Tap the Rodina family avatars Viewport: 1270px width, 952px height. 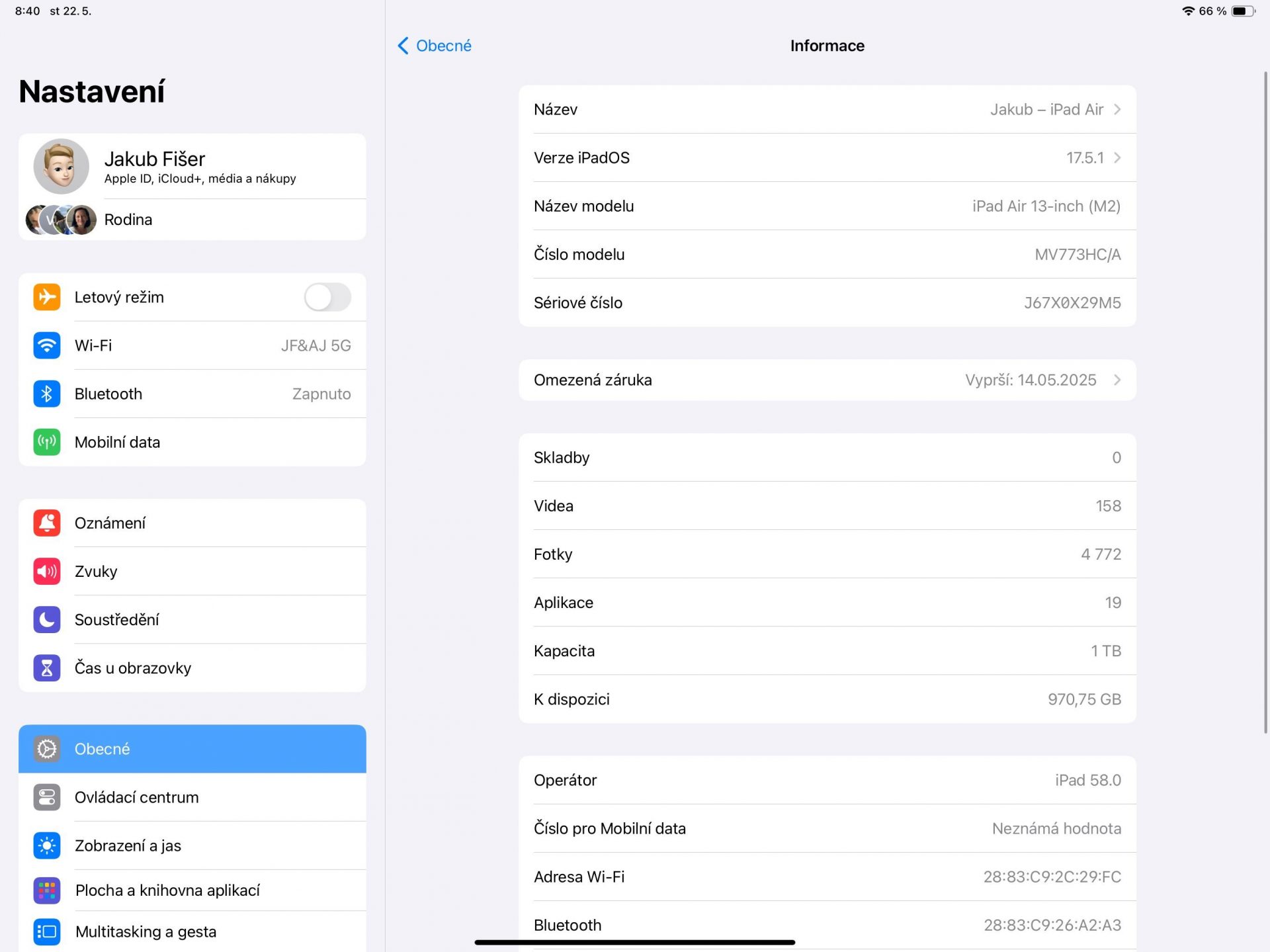[61, 220]
